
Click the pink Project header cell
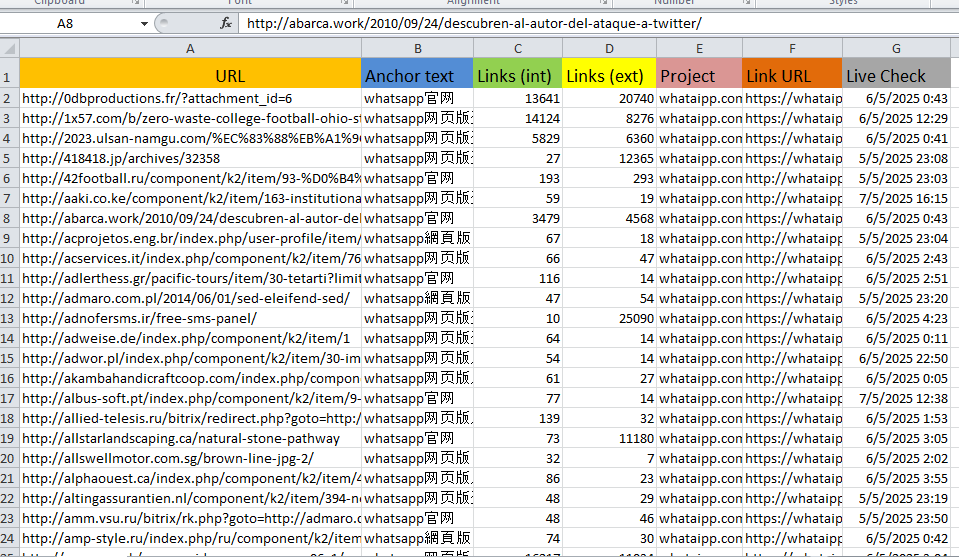pos(699,73)
